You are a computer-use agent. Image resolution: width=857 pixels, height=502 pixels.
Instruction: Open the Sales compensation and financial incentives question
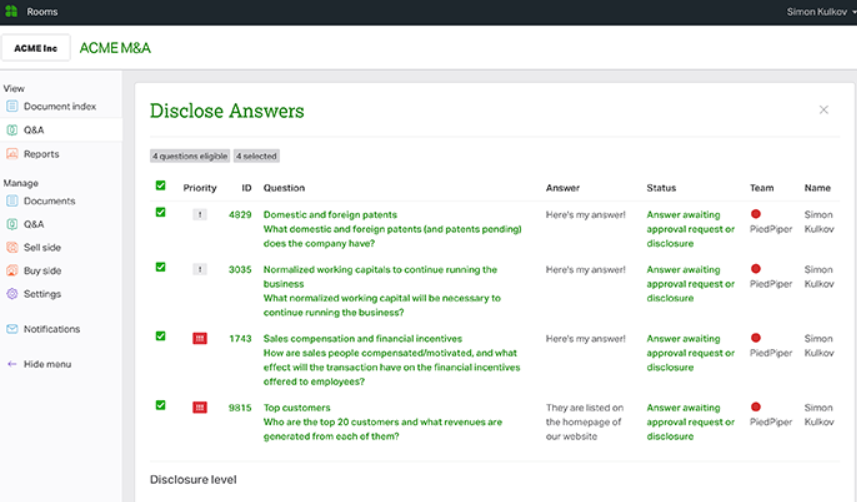(391, 360)
